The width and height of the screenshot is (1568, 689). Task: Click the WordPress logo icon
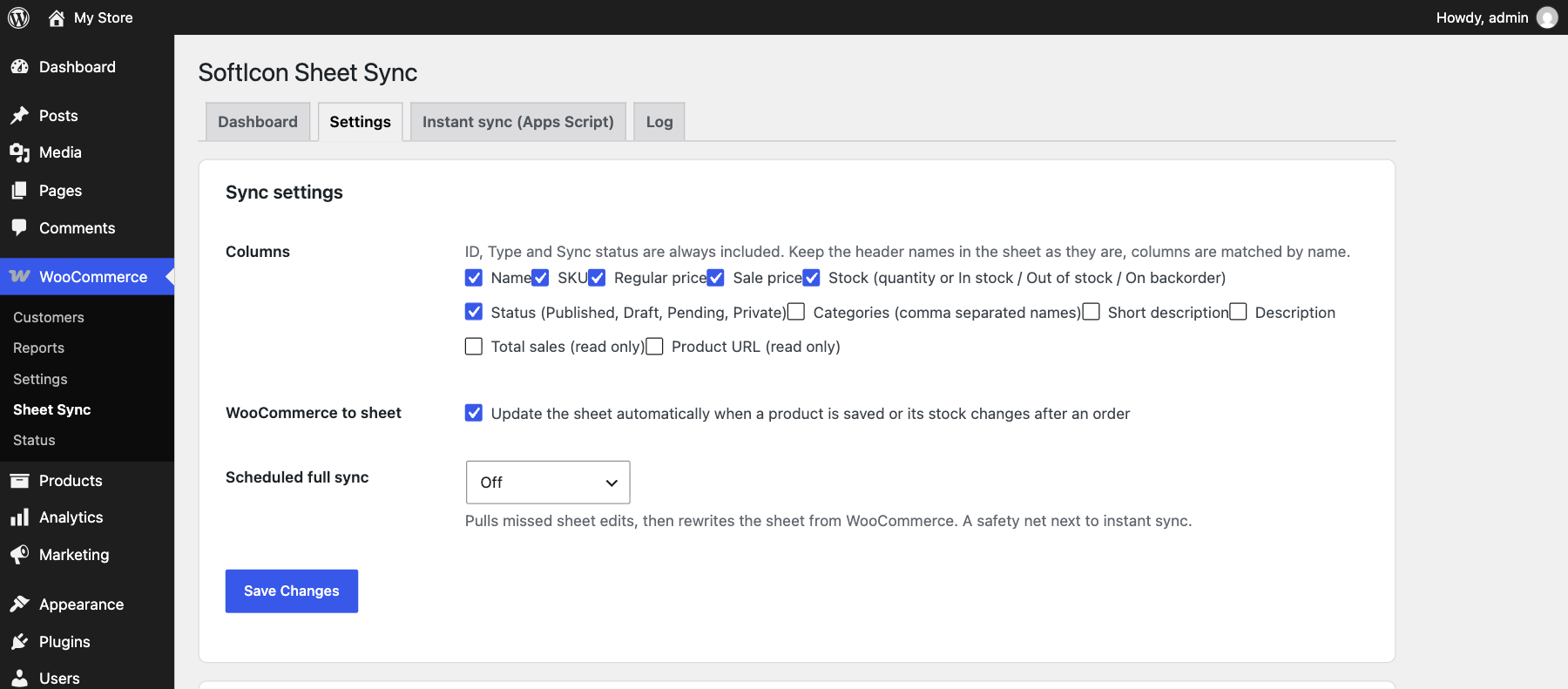click(18, 17)
